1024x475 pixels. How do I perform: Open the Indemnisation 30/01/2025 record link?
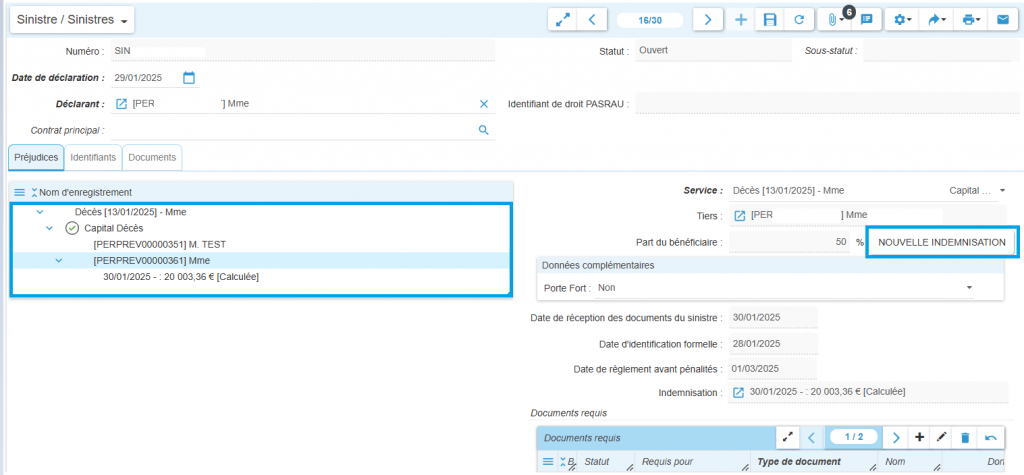tap(739, 392)
